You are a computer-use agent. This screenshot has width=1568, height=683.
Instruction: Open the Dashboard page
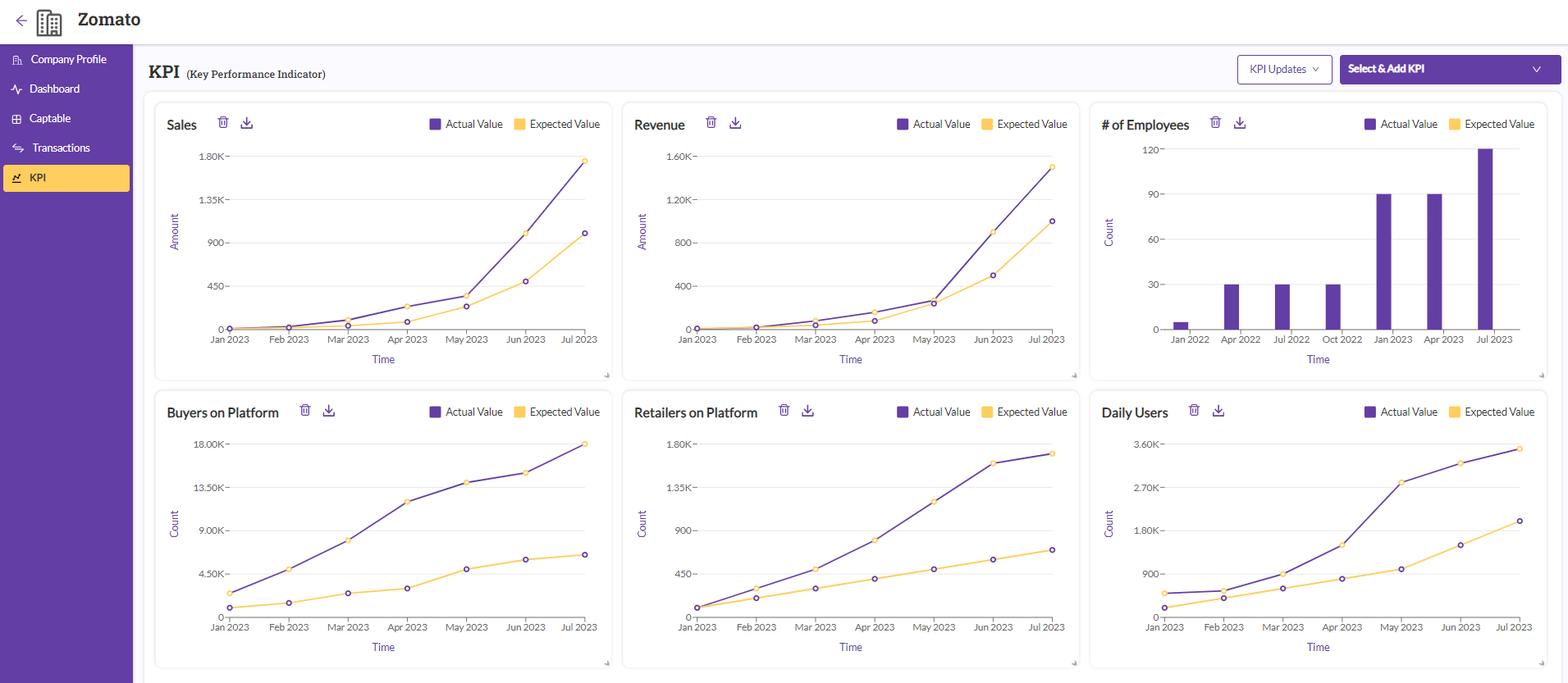coord(54,89)
